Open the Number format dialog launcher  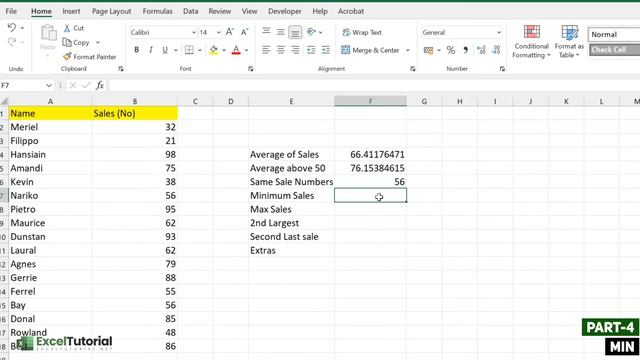502,69
